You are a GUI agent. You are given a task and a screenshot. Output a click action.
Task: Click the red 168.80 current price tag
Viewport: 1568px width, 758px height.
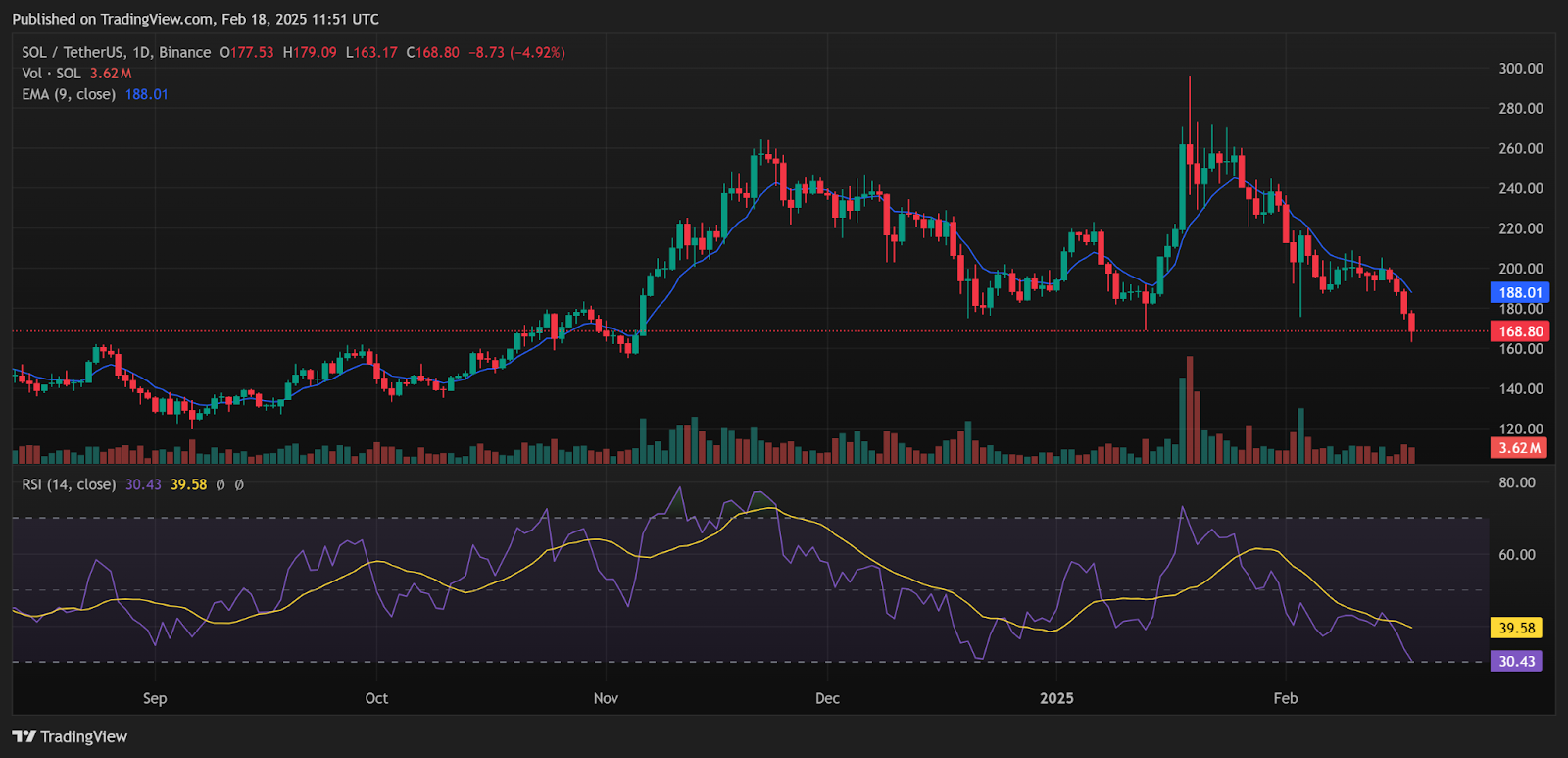(x=1520, y=331)
